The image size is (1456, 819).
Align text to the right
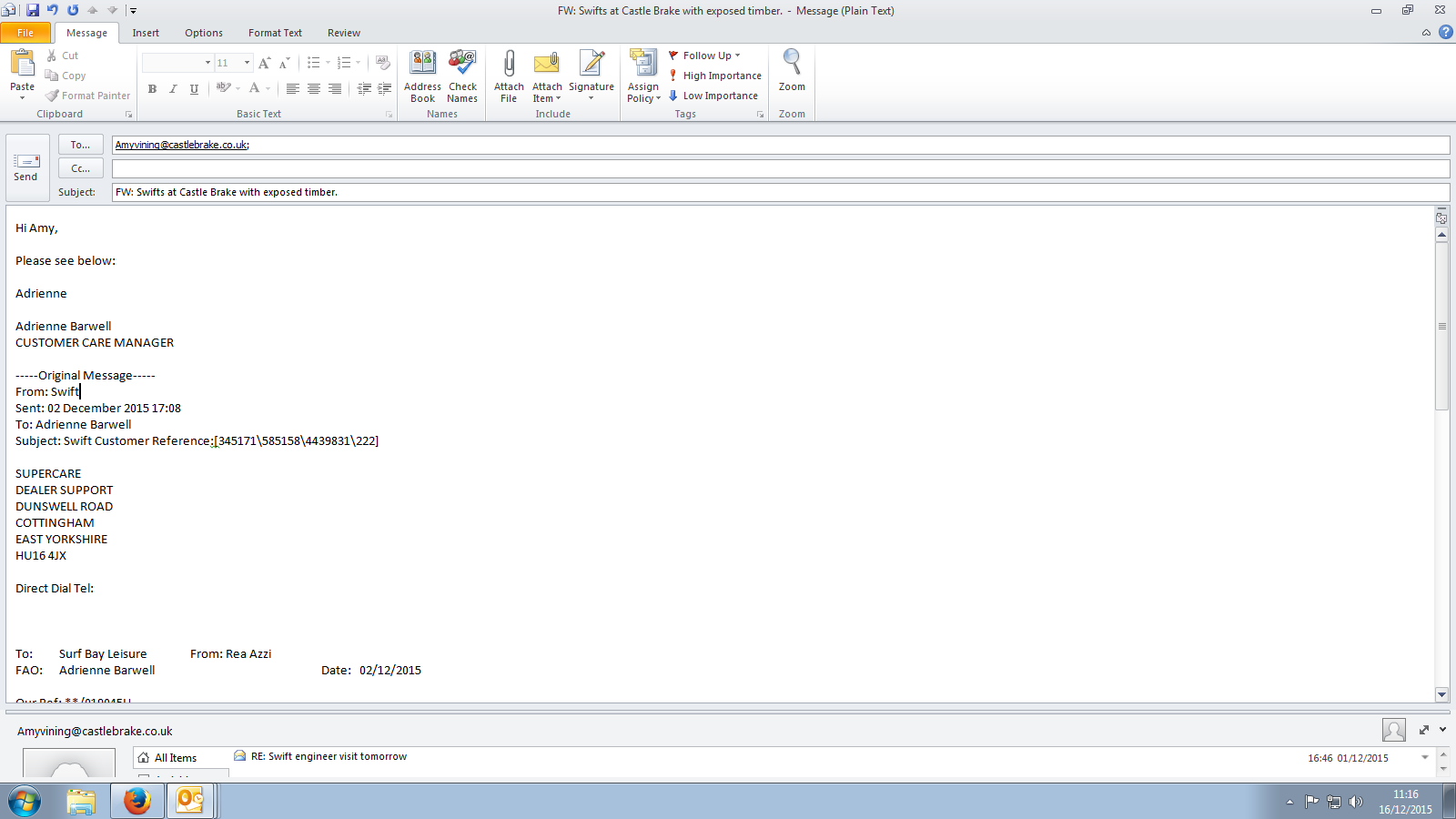coord(335,88)
